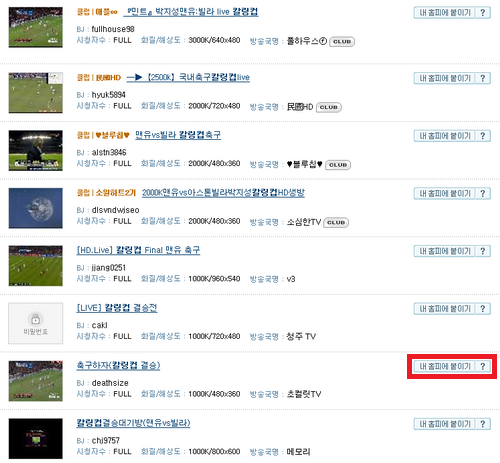Click the stadium thumbnail for alstn3846's broadcast
Screen dimensions: 500x463
36,151
